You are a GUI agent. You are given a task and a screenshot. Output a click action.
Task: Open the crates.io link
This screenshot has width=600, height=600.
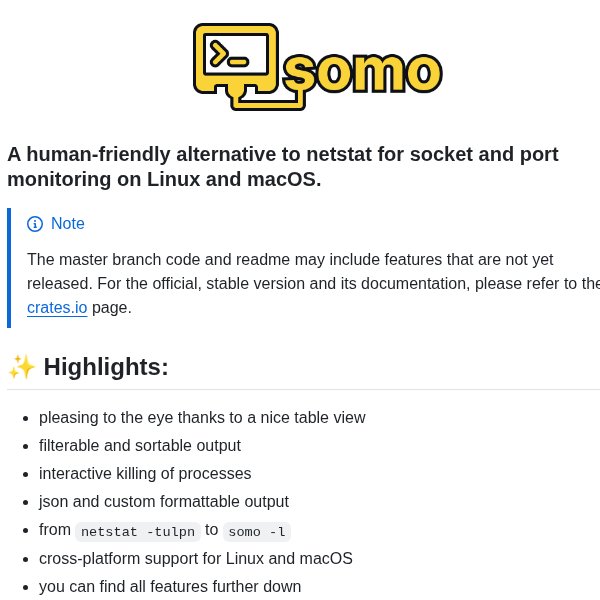[x=57, y=308]
